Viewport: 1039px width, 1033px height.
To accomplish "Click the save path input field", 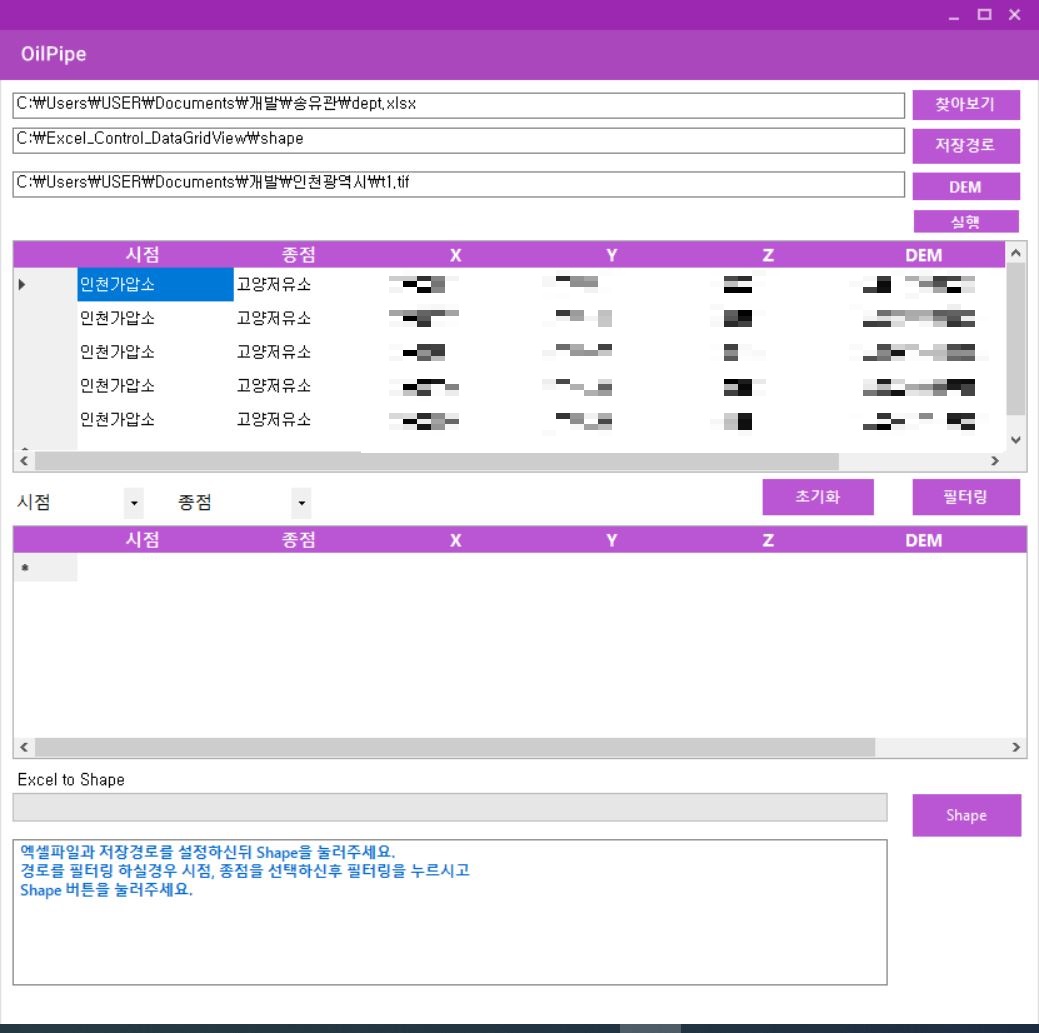I will (450, 142).
